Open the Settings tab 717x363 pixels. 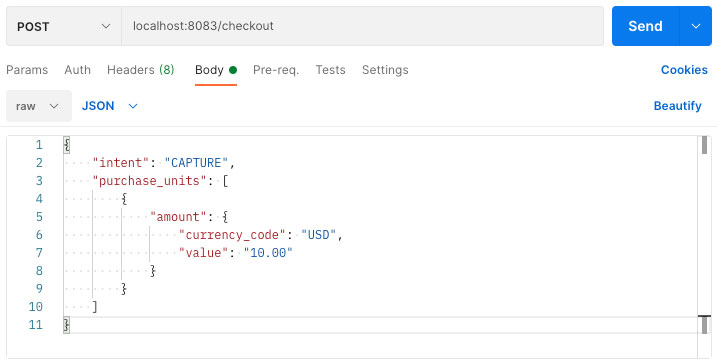coord(385,70)
